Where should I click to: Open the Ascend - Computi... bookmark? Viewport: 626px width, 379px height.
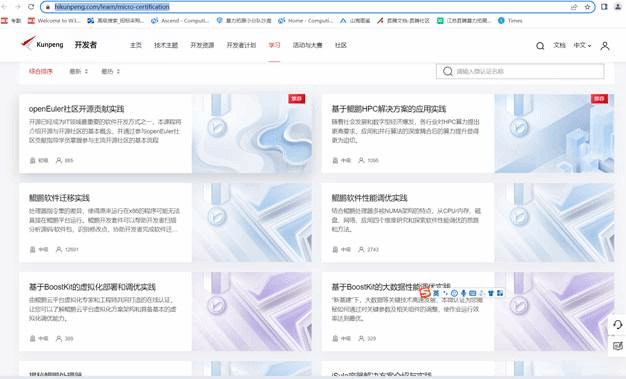[180, 20]
